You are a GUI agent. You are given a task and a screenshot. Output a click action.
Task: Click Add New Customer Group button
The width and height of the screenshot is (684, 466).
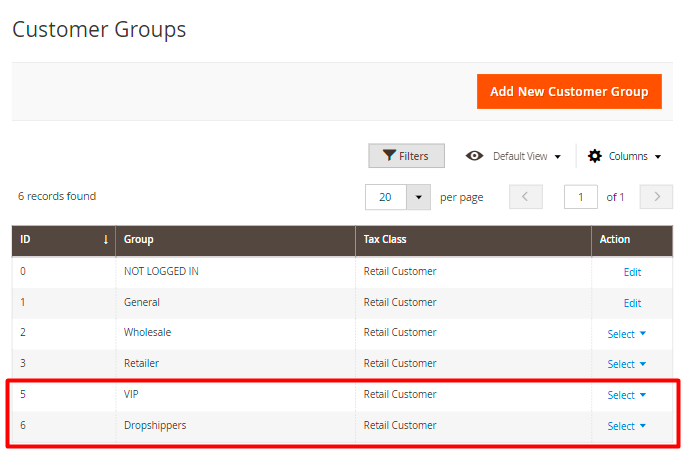569,91
